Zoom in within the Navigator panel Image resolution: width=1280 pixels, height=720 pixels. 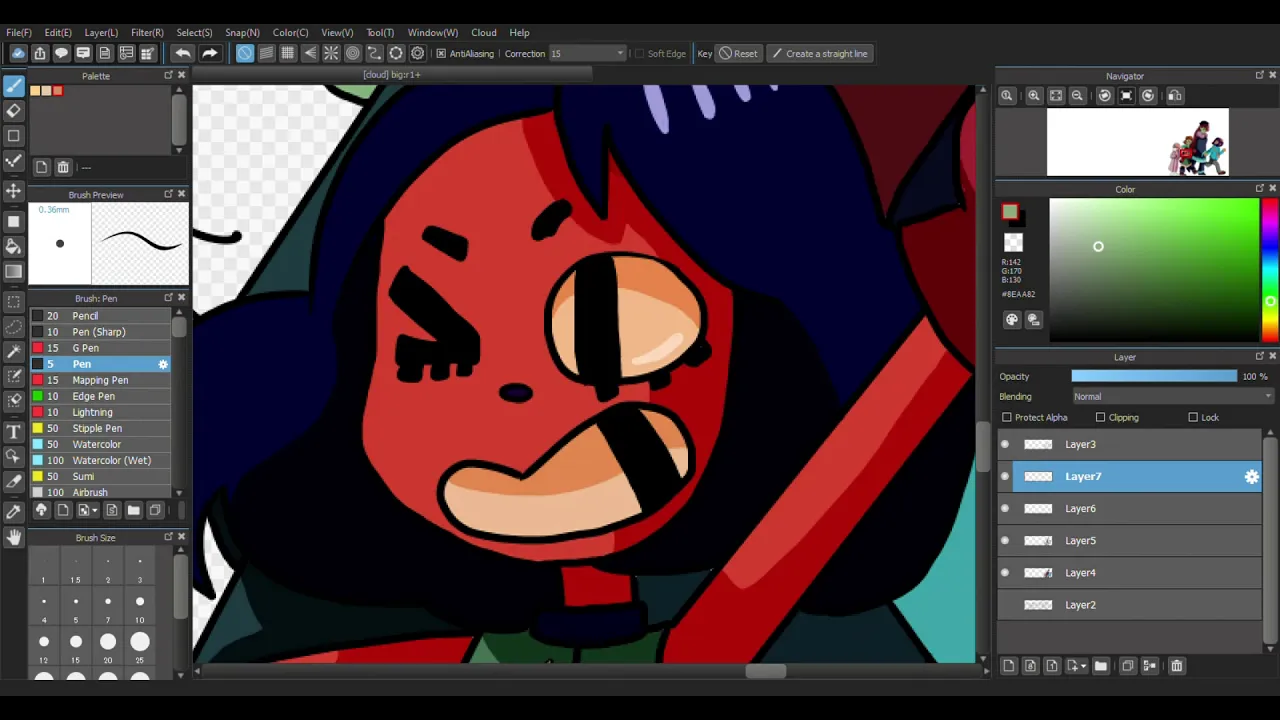click(x=1034, y=95)
